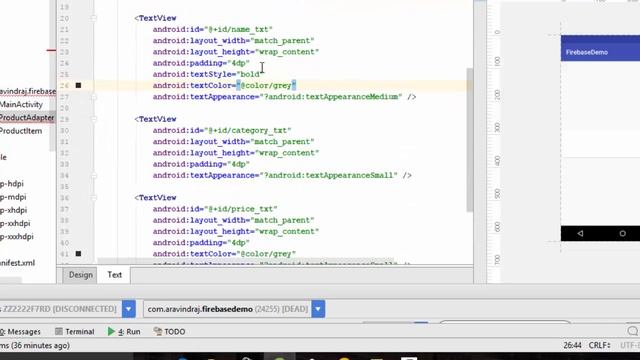This screenshot has height=360, width=640.
Task: Click the home circle in preview navigation bar
Action: pyautogui.click(x=622, y=233)
